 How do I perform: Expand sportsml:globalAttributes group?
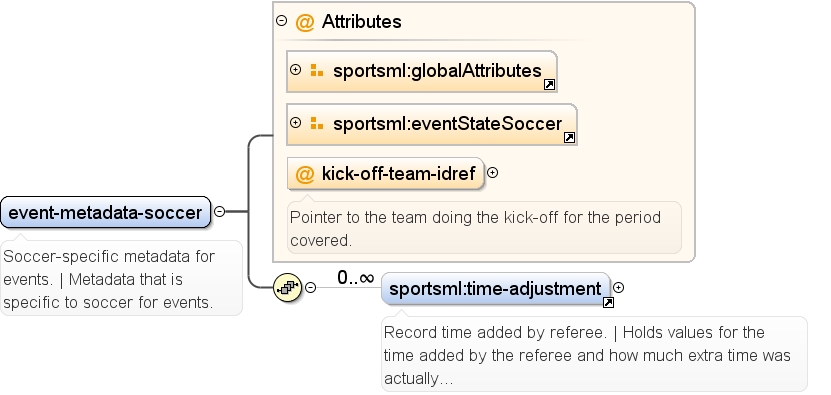pyautogui.click(x=296, y=69)
